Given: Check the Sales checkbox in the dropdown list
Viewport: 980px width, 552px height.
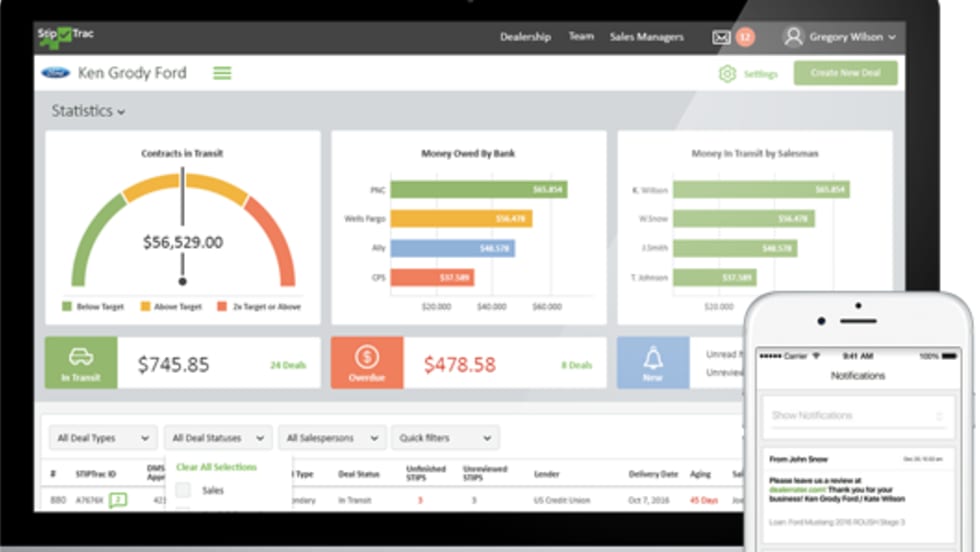Looking at the screenshot, I should (183, 490).
